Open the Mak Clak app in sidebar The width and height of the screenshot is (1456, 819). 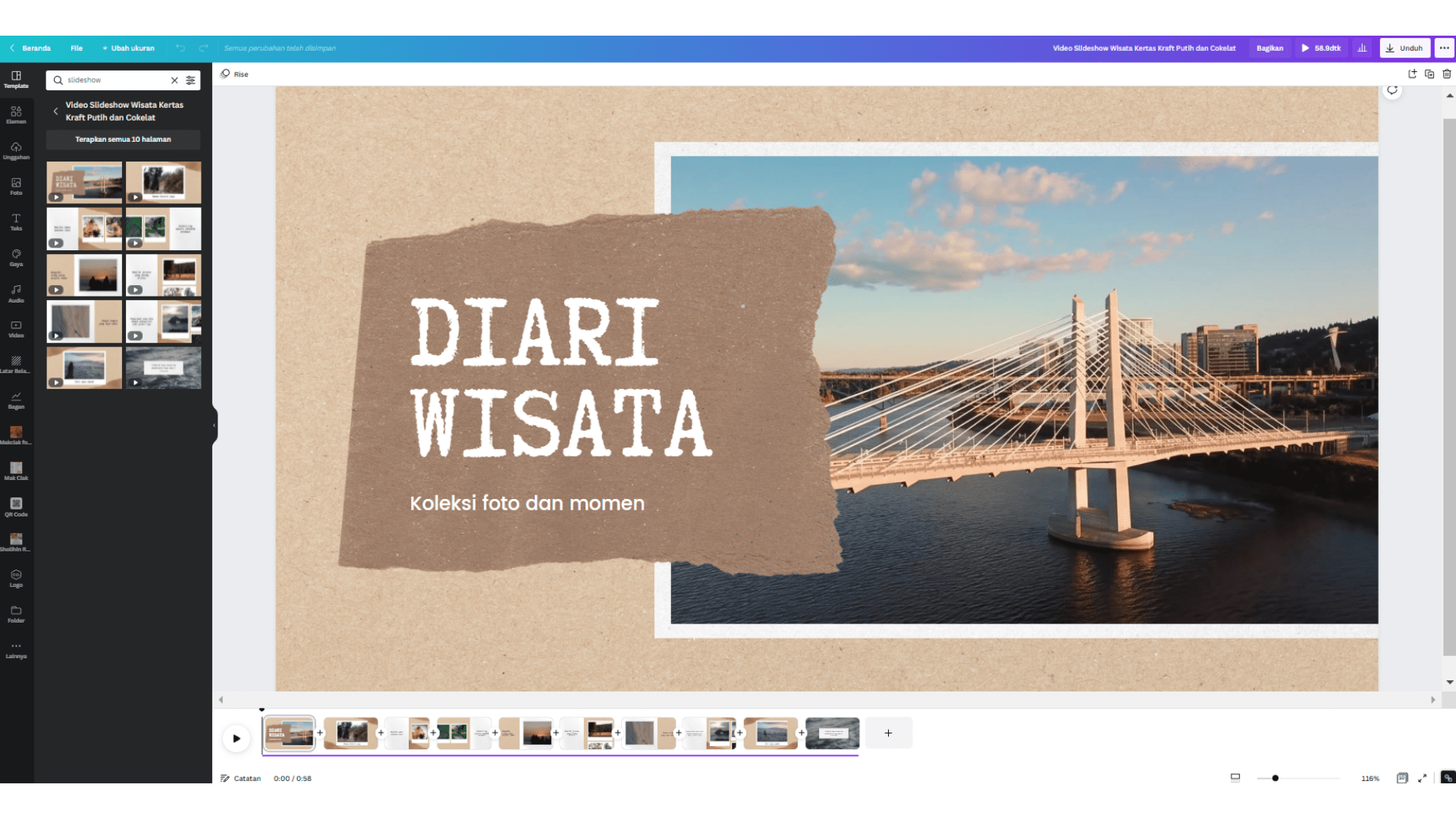(16, 471)
